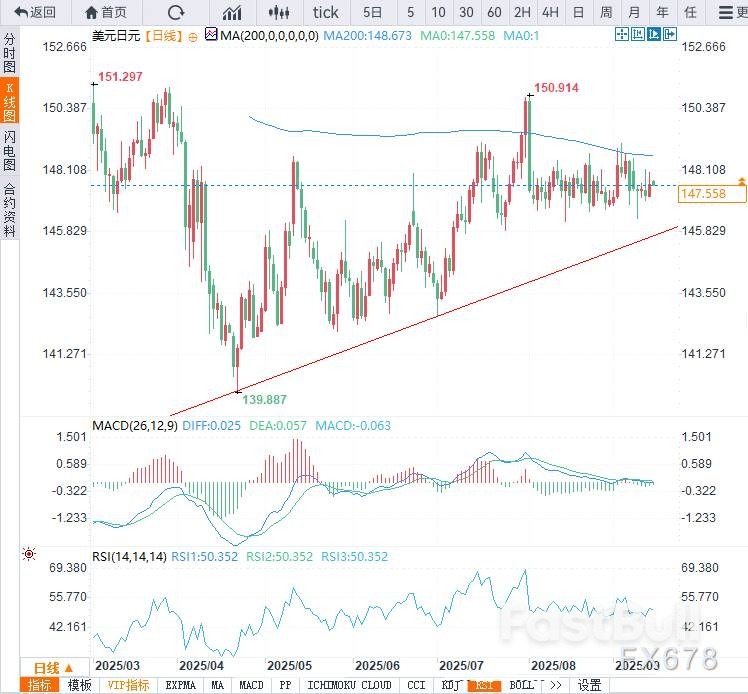Switch to 闪电图 side tab
The height and width of the screenshot is (694, 748).
[x=10, y=151]
